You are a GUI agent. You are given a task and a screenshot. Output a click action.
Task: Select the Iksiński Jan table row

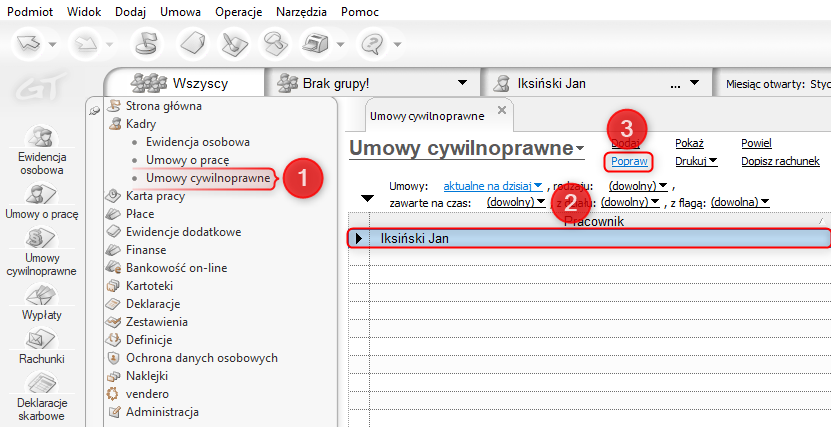point(589,238)
